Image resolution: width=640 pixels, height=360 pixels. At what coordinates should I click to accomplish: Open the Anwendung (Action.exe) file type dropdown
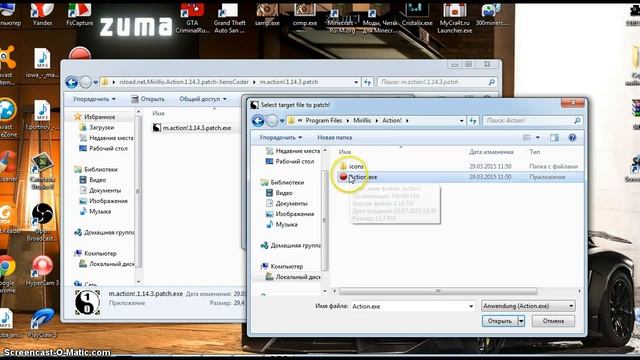[x=529, y=306]
